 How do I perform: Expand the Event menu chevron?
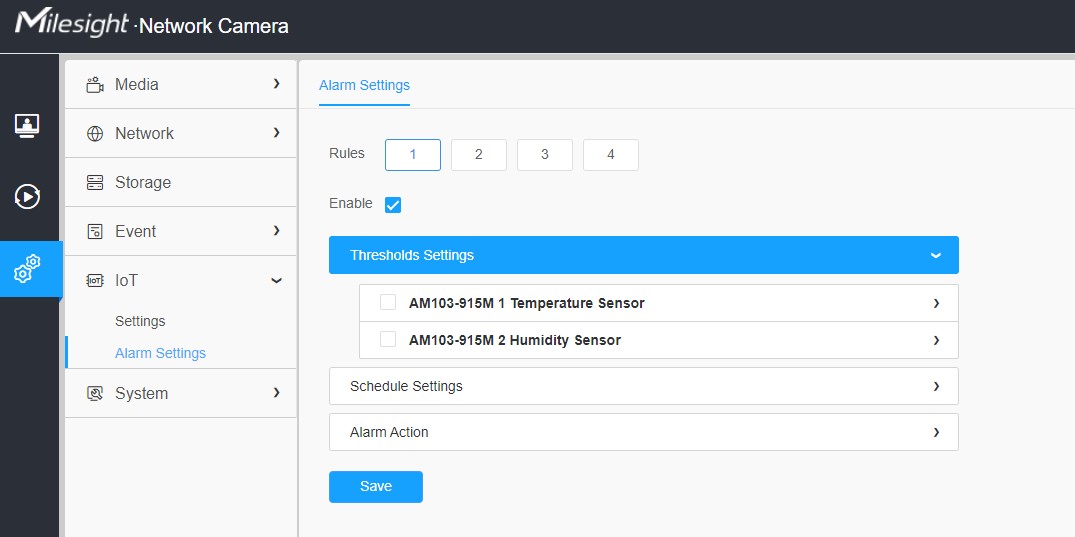(276, 230)
